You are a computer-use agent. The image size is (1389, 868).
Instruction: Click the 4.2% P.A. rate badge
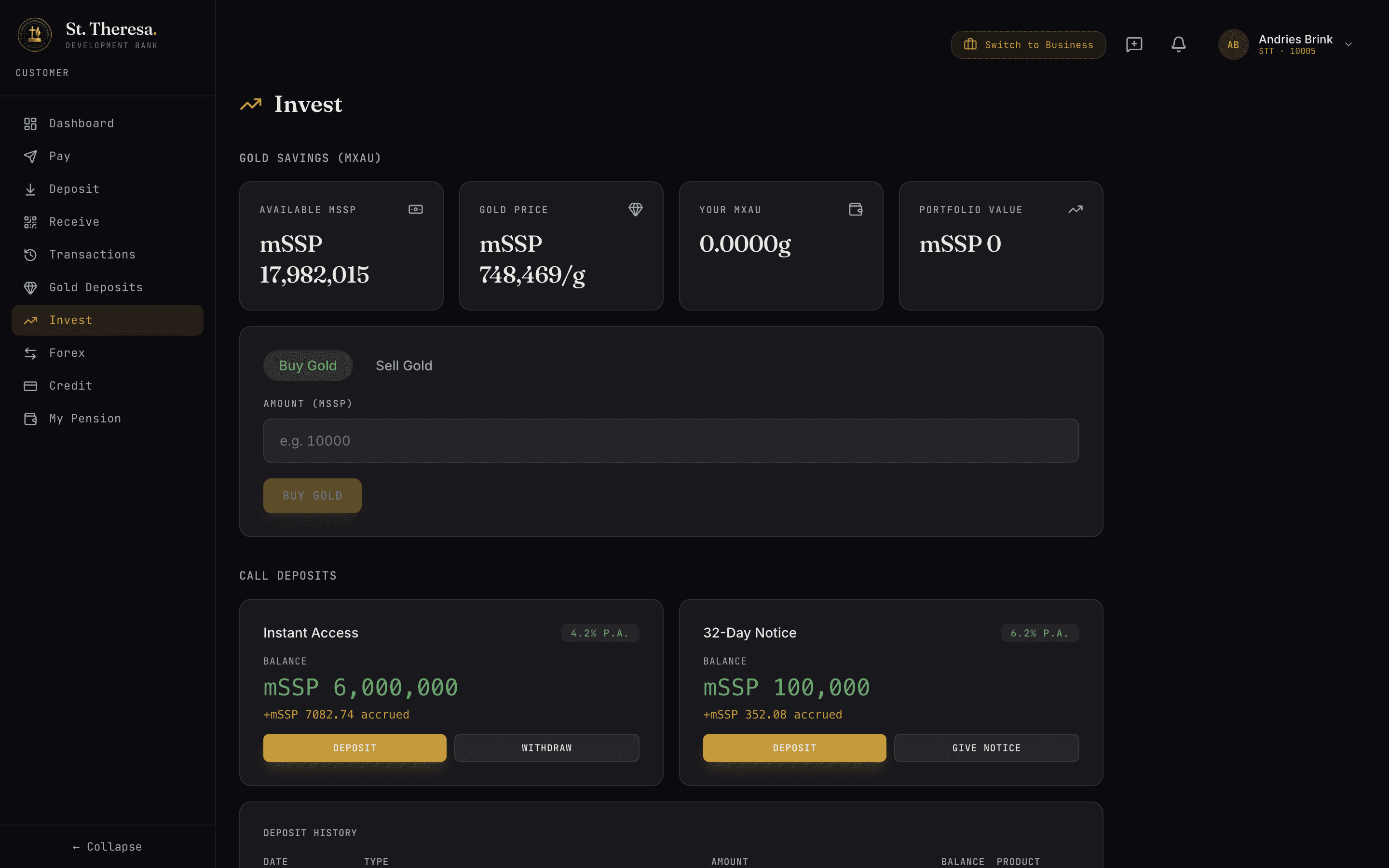click(600, 633)
